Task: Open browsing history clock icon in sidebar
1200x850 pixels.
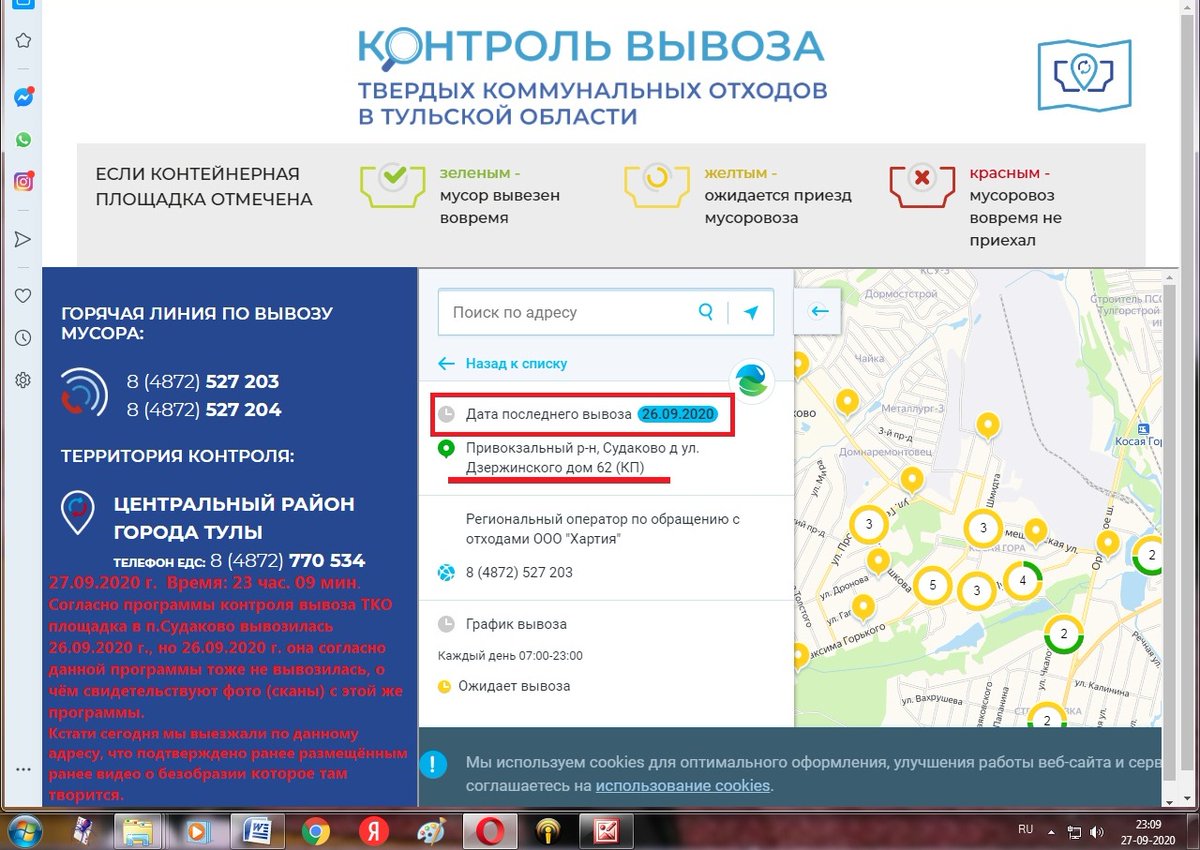Action: [x=23, y=338]
